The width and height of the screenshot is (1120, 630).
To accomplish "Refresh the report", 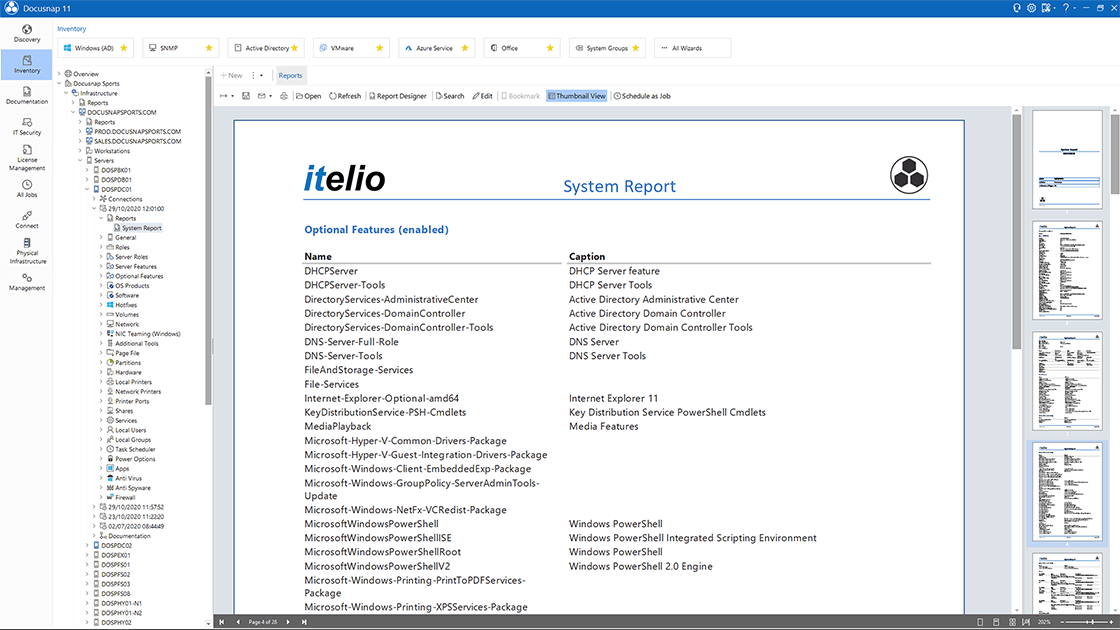I will point(345,96).
